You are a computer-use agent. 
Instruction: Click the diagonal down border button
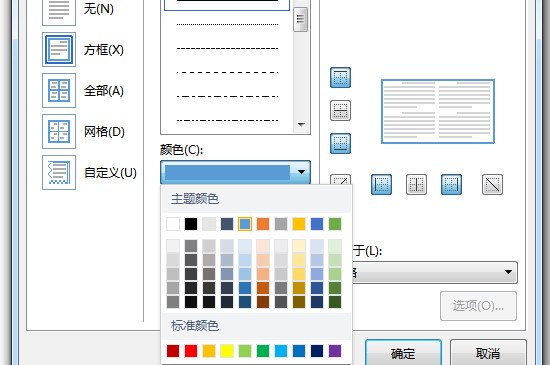pyautogui.click(x=492, y=184)
